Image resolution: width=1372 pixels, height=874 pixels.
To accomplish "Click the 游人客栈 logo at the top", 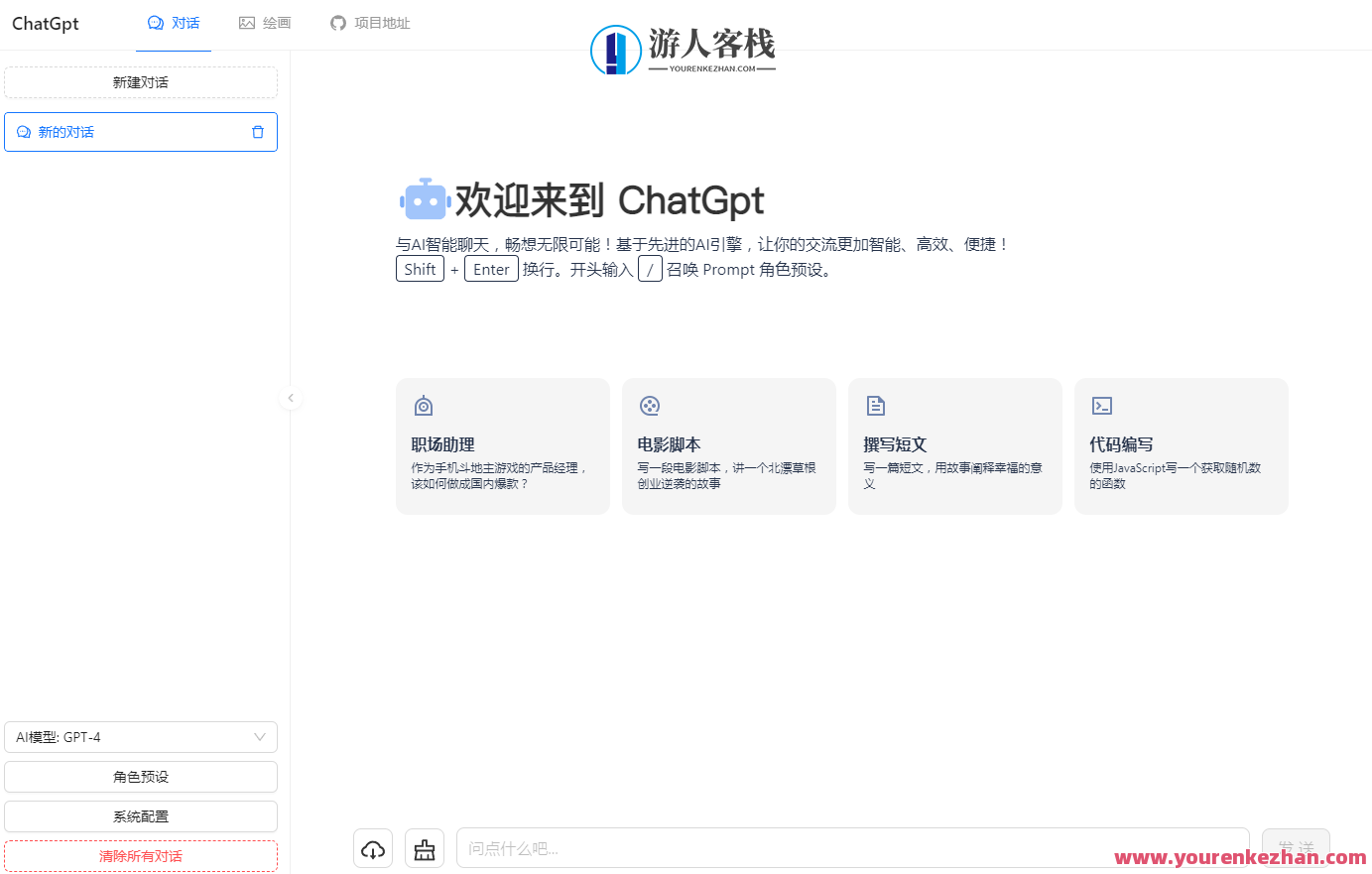I will point(683,48).
